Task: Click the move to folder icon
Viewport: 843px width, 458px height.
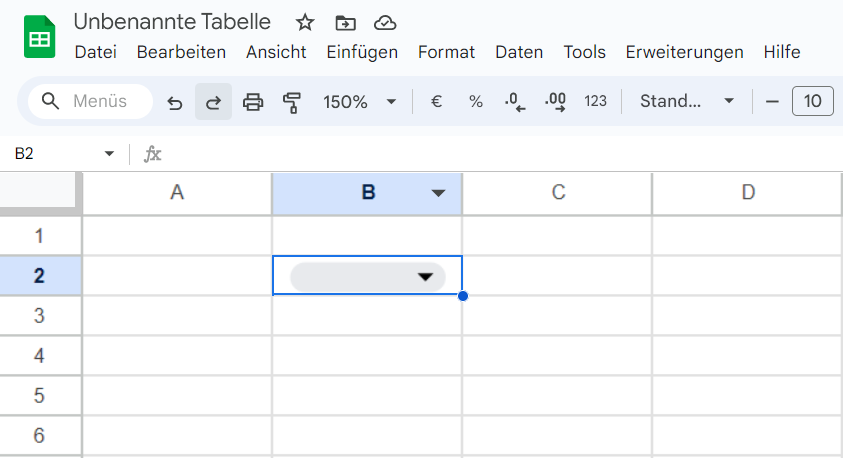Action: [345, 23]
